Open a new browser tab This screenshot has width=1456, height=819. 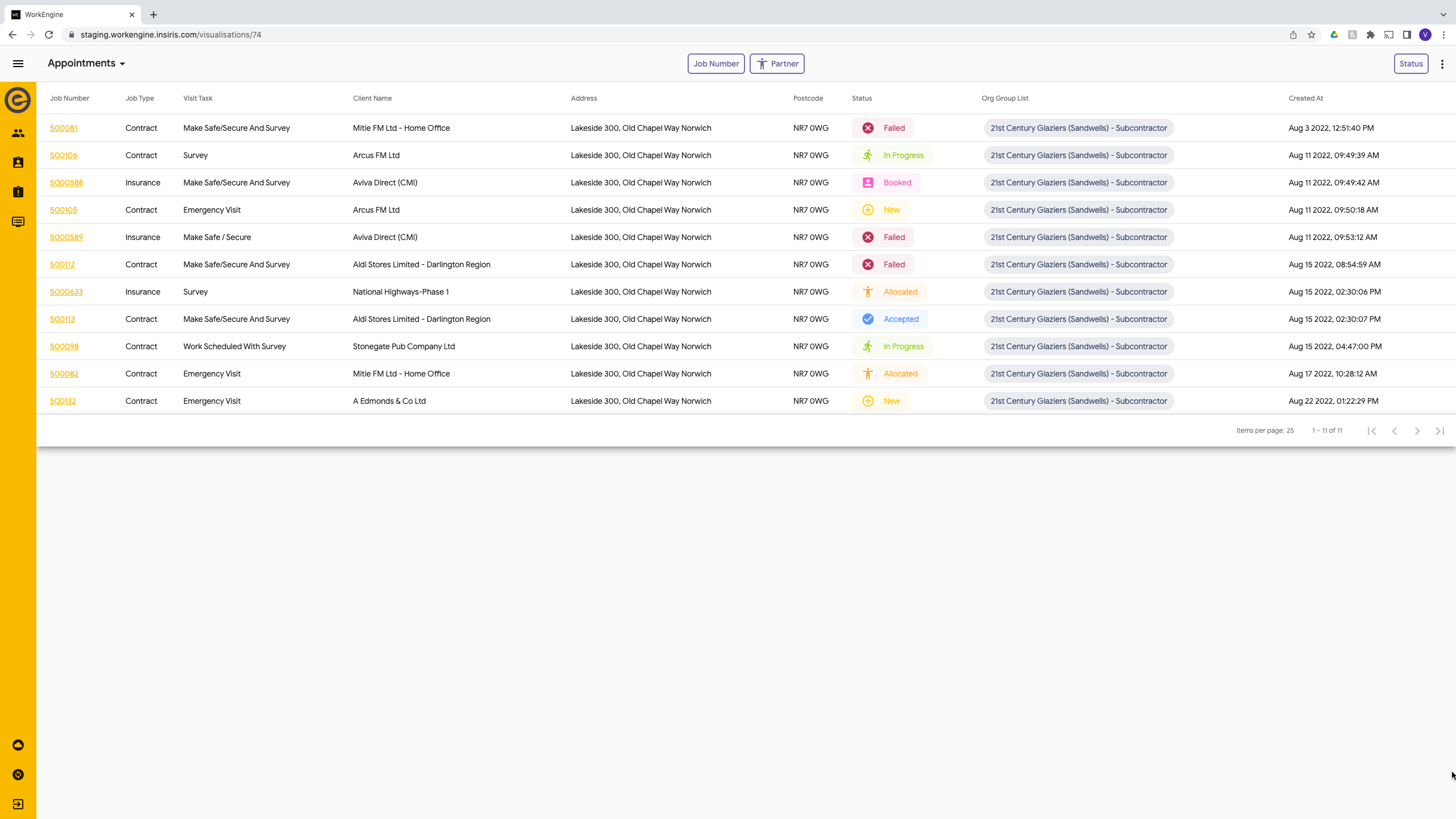tap(154, 15)
